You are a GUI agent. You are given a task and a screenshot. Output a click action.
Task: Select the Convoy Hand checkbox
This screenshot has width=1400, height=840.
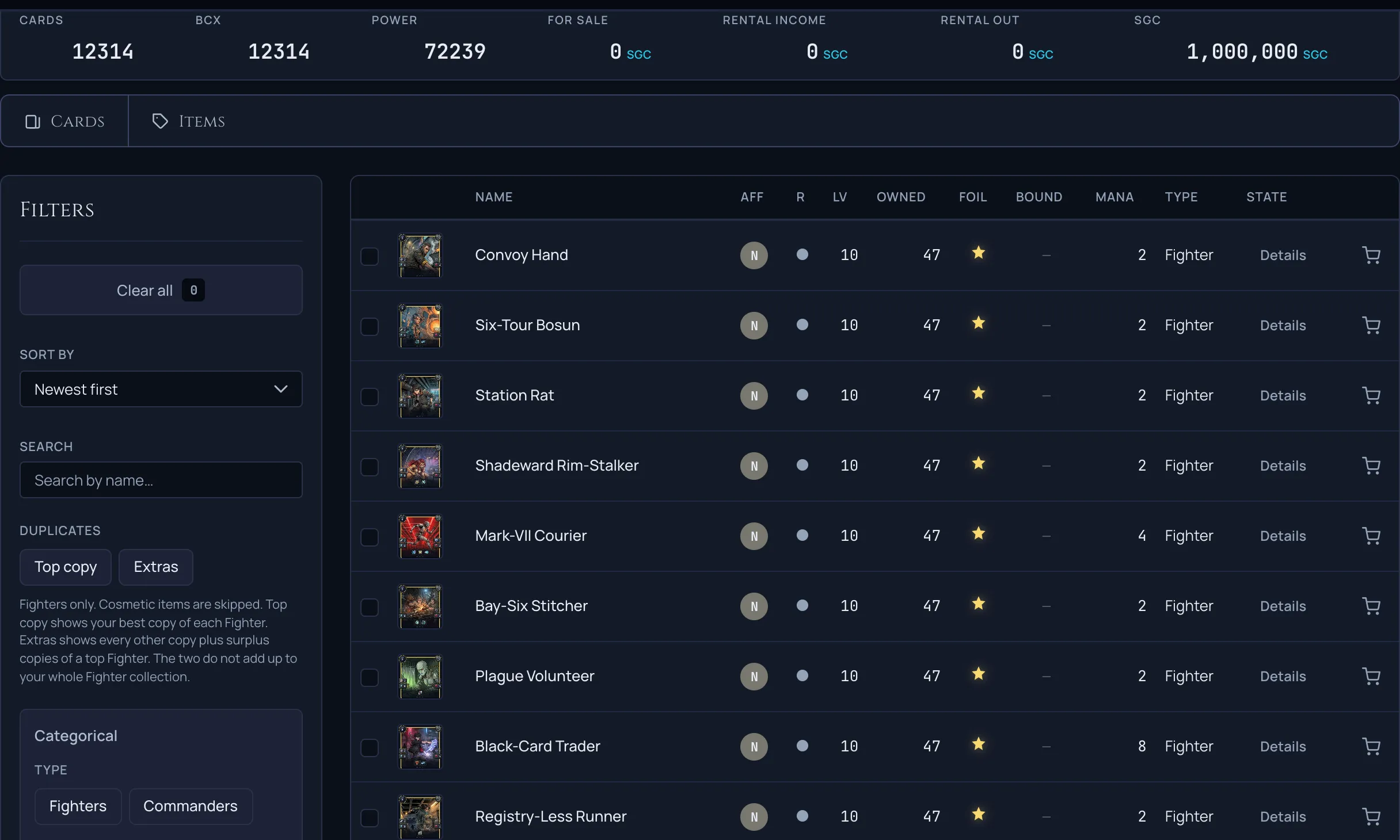click(x=370, y=256)
